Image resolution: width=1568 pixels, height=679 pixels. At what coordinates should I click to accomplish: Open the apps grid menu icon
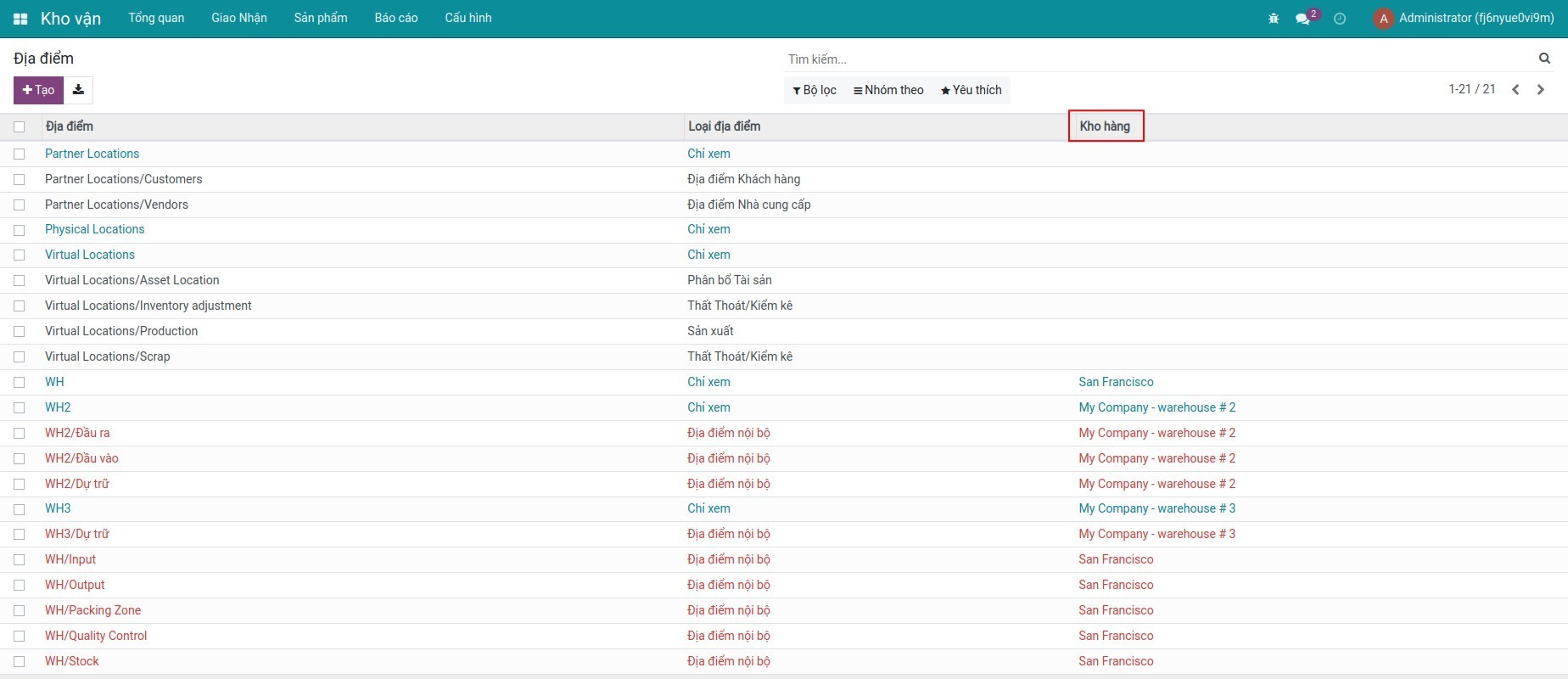point(20,19)
